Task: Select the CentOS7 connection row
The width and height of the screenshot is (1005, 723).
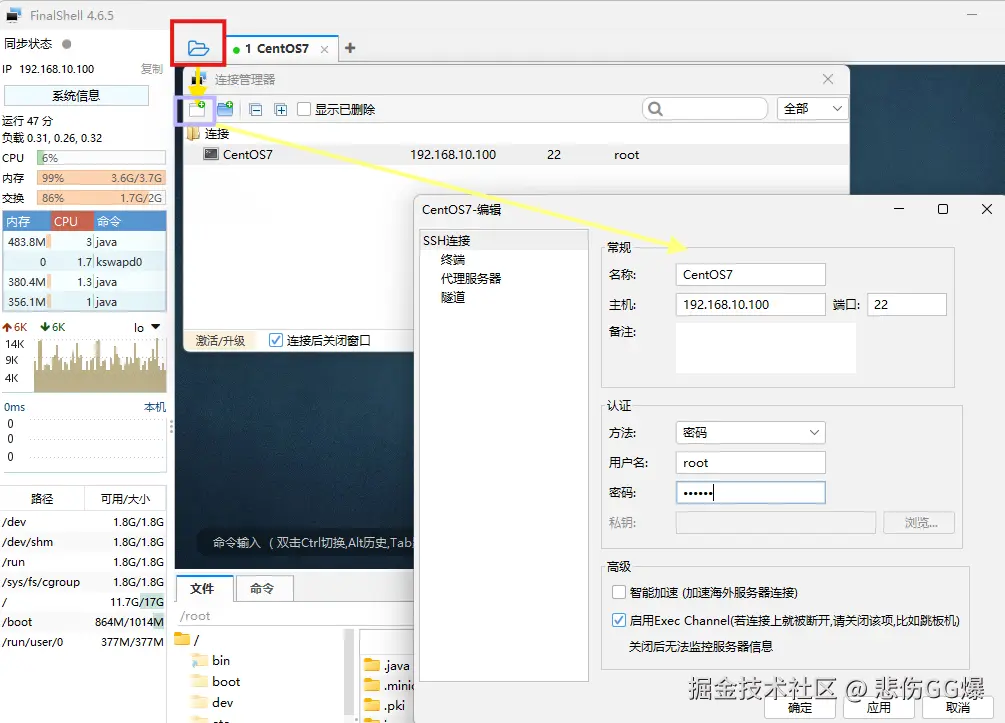Action: click(517, 154)
